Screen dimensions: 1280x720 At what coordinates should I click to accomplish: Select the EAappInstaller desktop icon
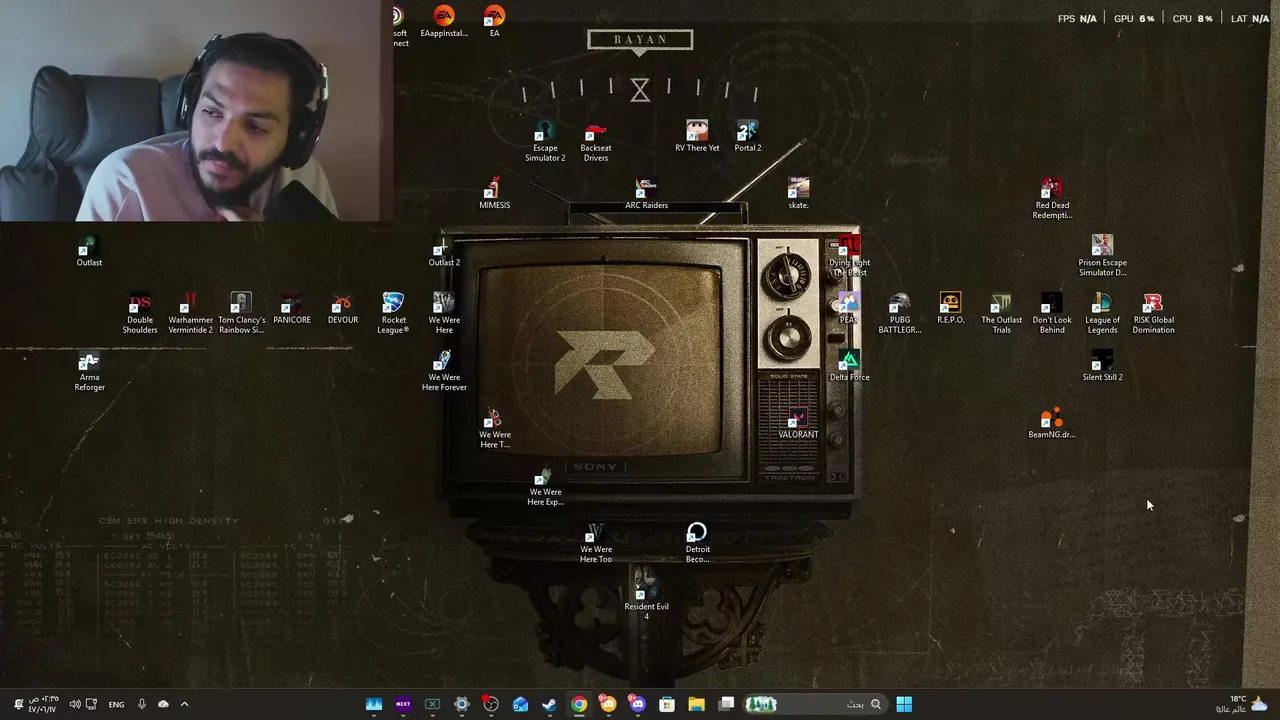(x=444, y=22)
